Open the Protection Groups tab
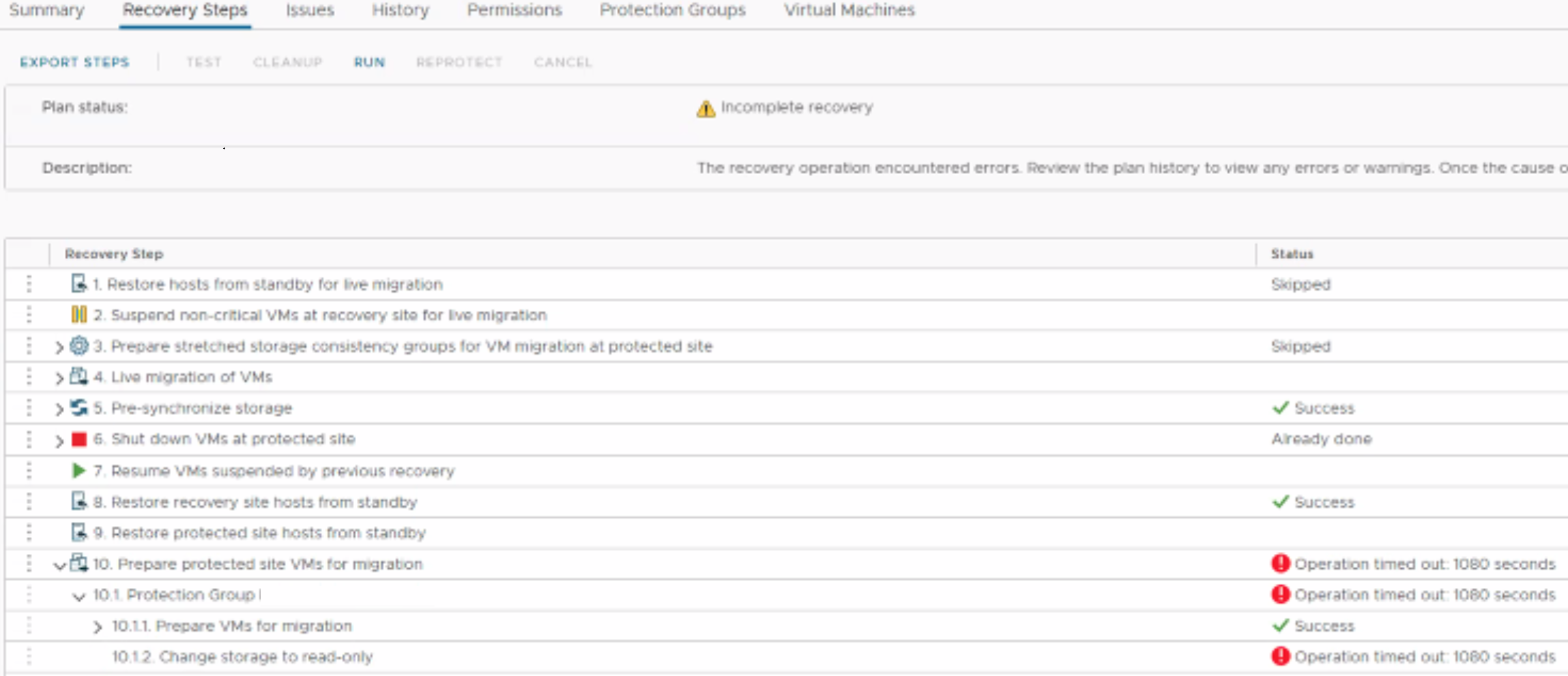This screenshot has width=1568, height=676. [x=672, y=10]
